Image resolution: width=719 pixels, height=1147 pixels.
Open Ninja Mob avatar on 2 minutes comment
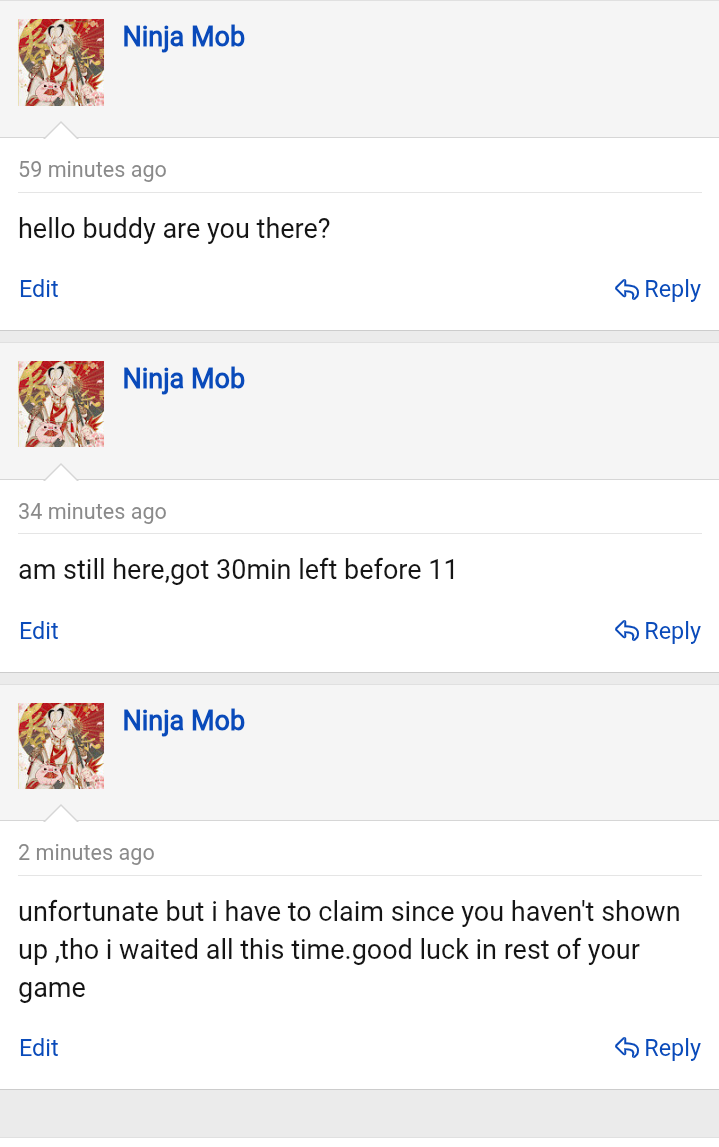coord(61,745)
